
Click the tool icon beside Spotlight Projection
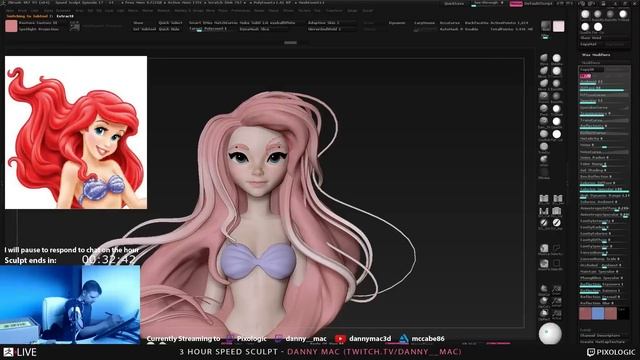click(x=74, y=27)
